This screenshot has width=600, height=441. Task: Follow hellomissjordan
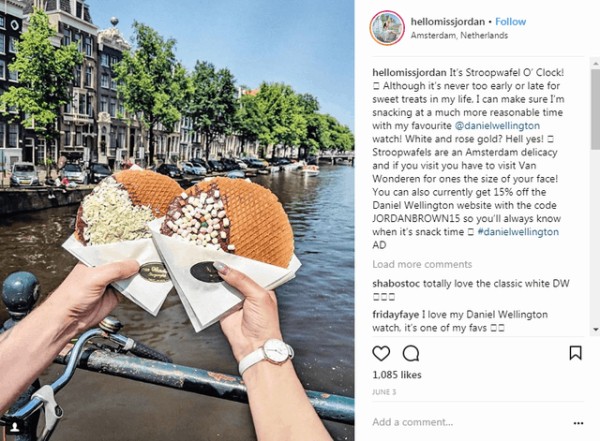click(x=510, y=22)
